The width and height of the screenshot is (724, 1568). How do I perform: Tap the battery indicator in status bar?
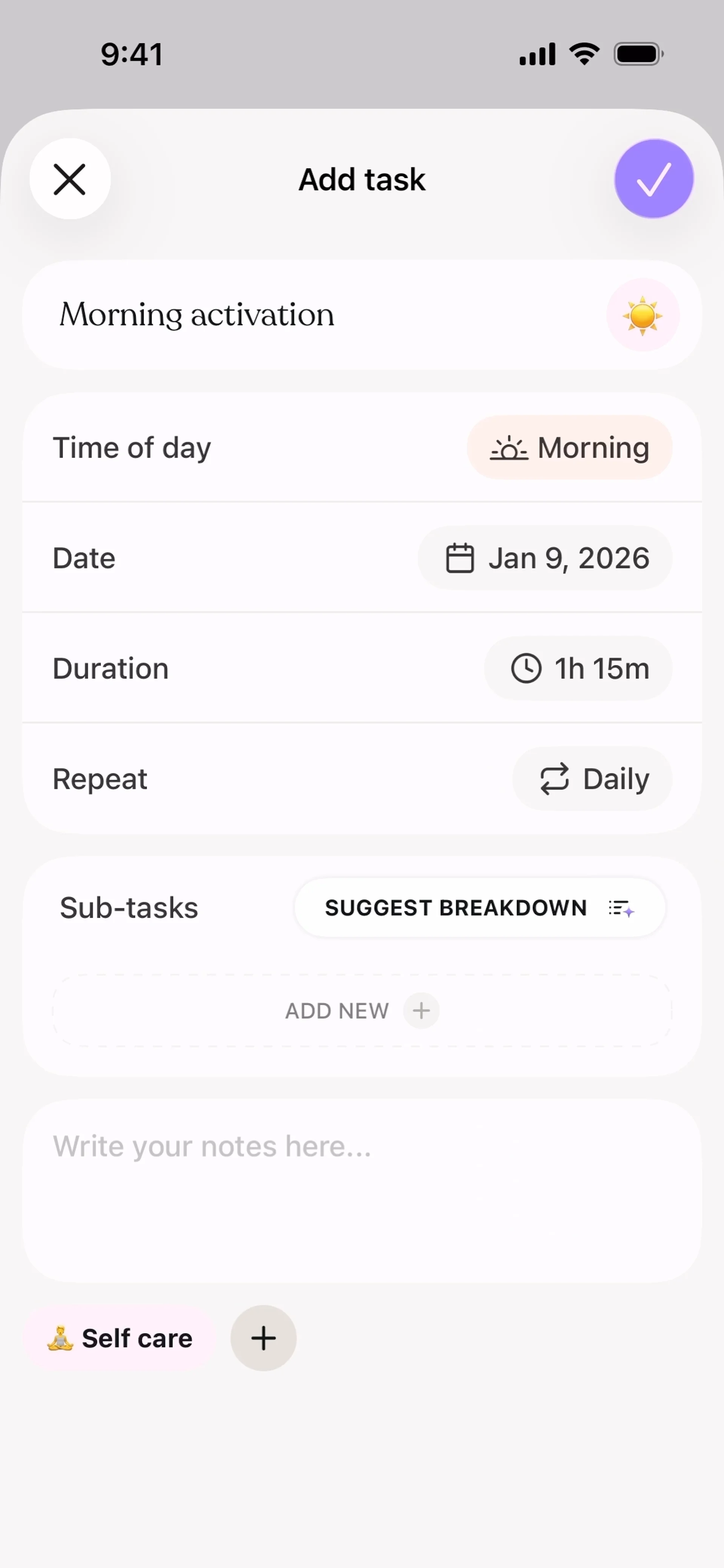638,54
